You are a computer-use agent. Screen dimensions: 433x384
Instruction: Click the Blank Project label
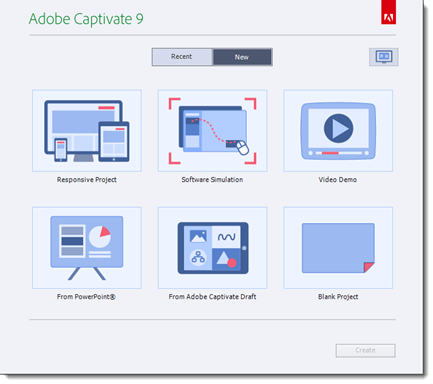coord(338,297)
